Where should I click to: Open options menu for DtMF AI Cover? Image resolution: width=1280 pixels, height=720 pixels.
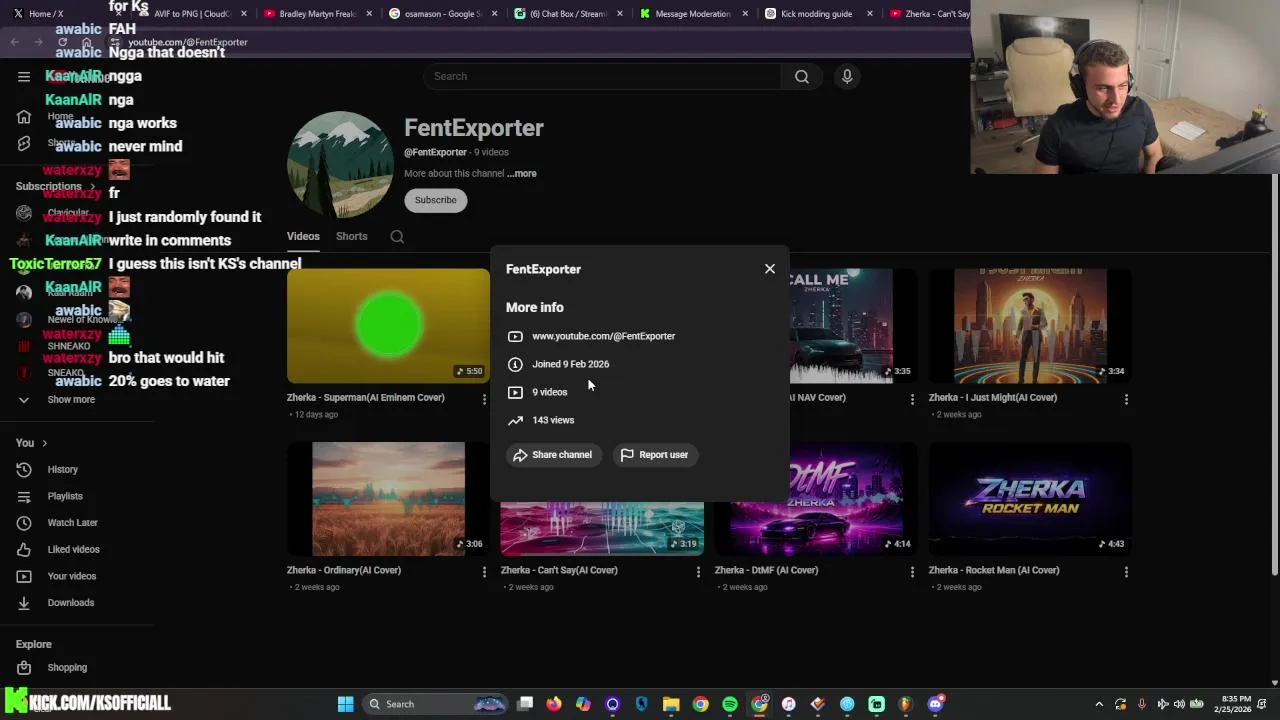912,572
